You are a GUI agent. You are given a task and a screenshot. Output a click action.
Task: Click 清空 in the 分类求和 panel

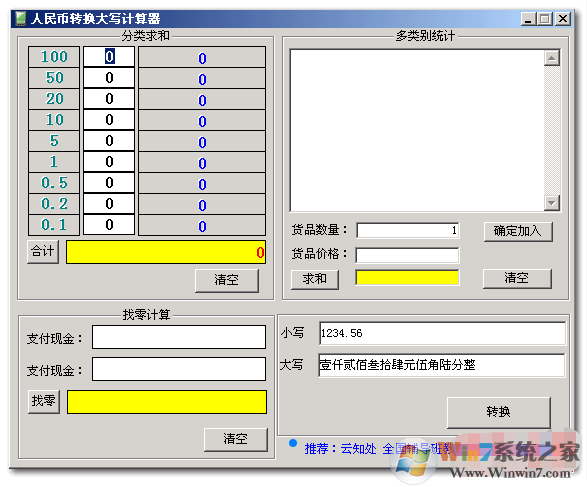pyautogui.click(x=226, y=280)
